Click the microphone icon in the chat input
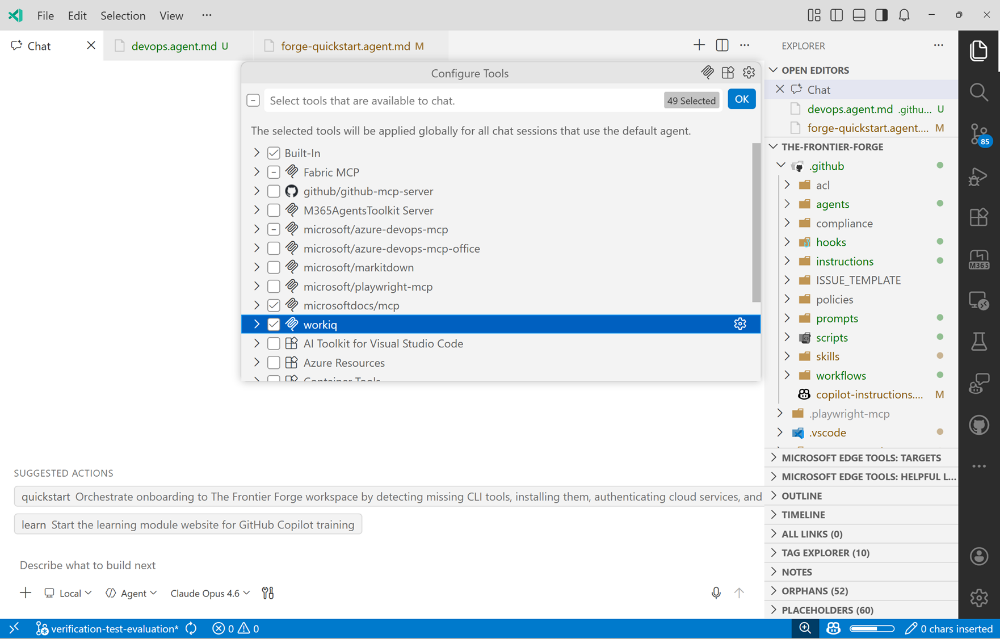The height and width of the screenshot is (639, 1000). 715,592
